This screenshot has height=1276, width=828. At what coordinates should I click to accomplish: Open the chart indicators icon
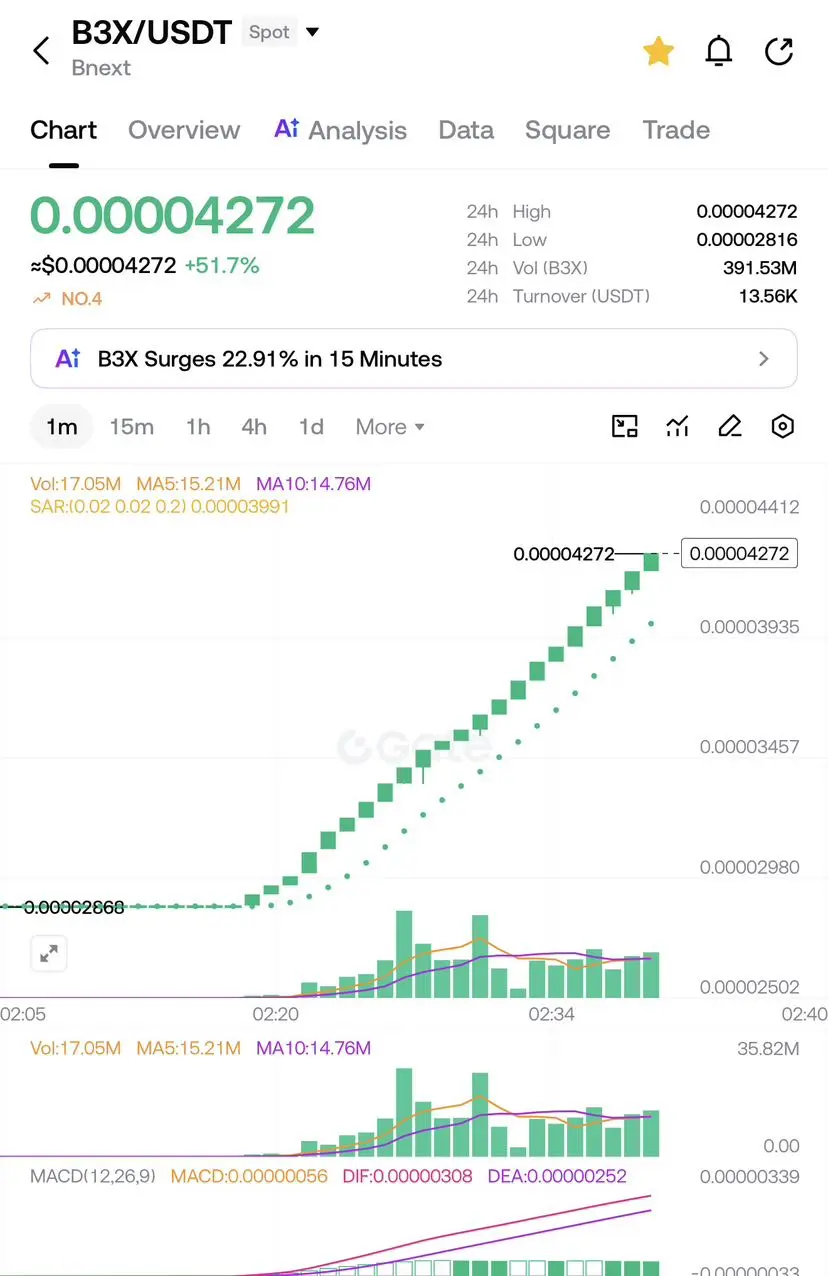click(x=677, y=427)
